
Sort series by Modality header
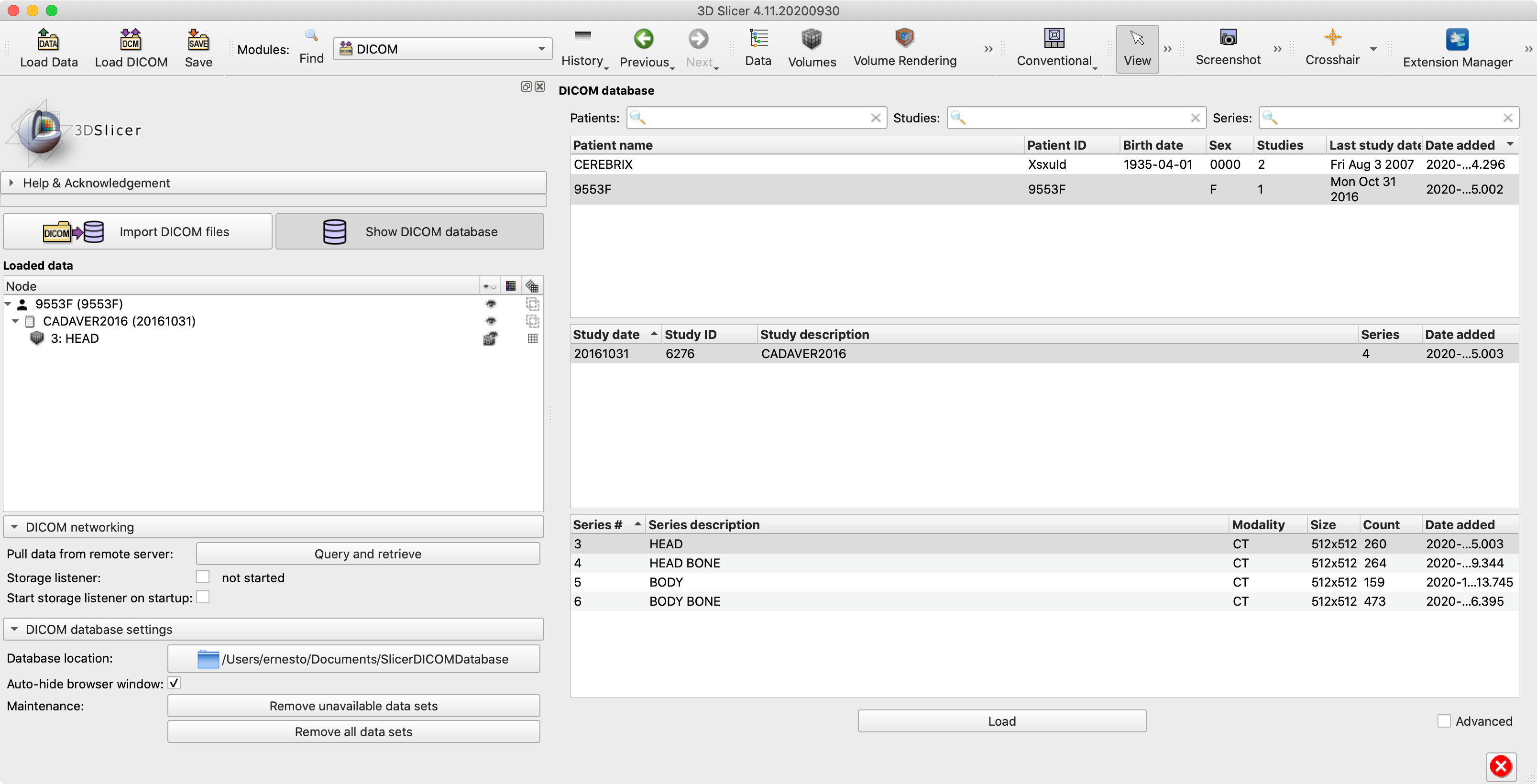click(x=1268, y=524)
